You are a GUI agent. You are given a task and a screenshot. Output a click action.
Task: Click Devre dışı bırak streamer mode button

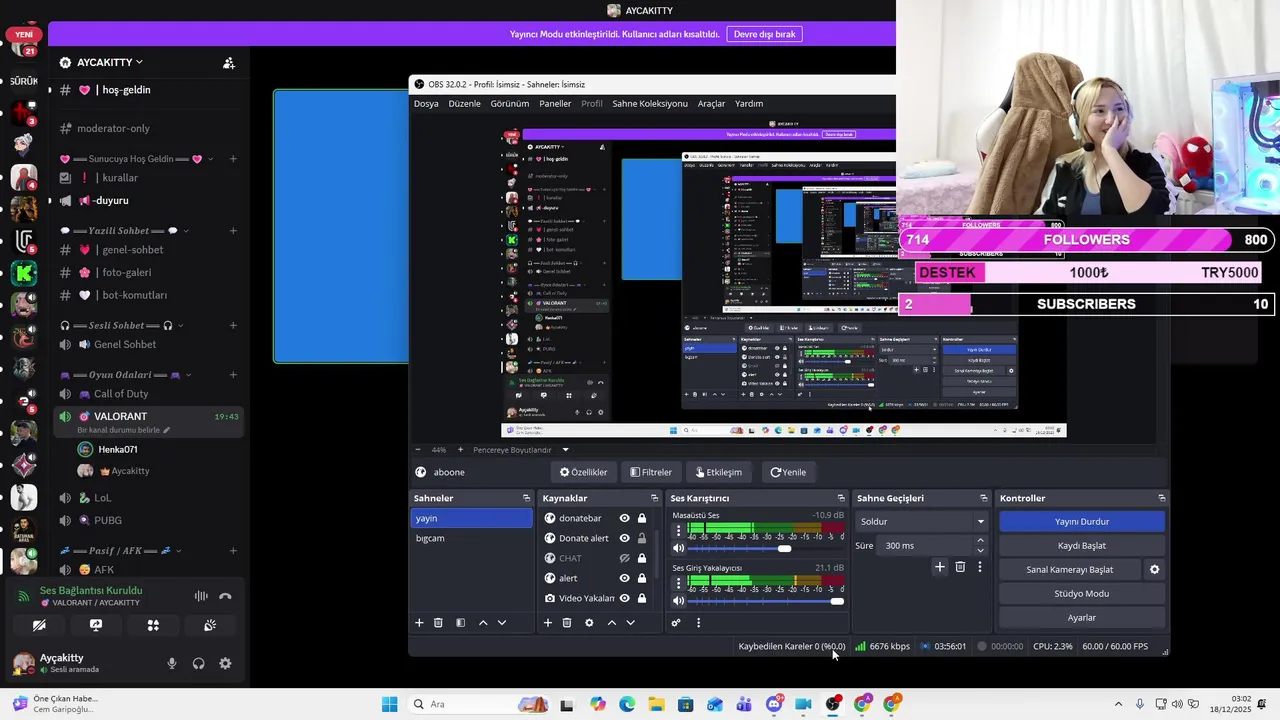[764, 34]
